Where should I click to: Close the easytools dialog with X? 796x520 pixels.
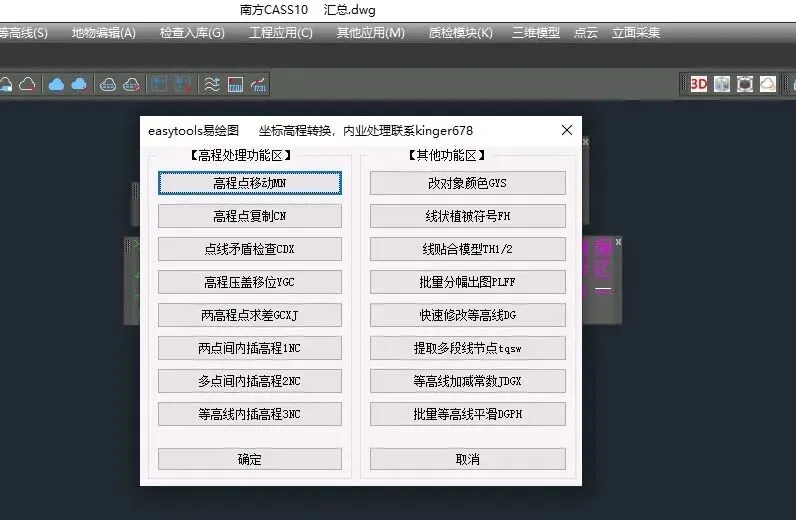click(567, 130)
